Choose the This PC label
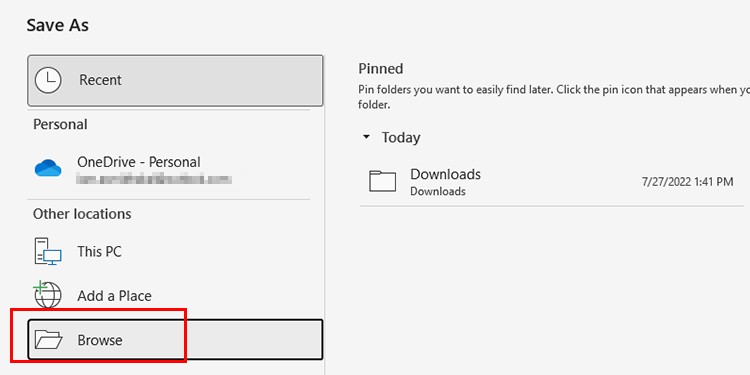750x375 pixels. click(99, 251)
